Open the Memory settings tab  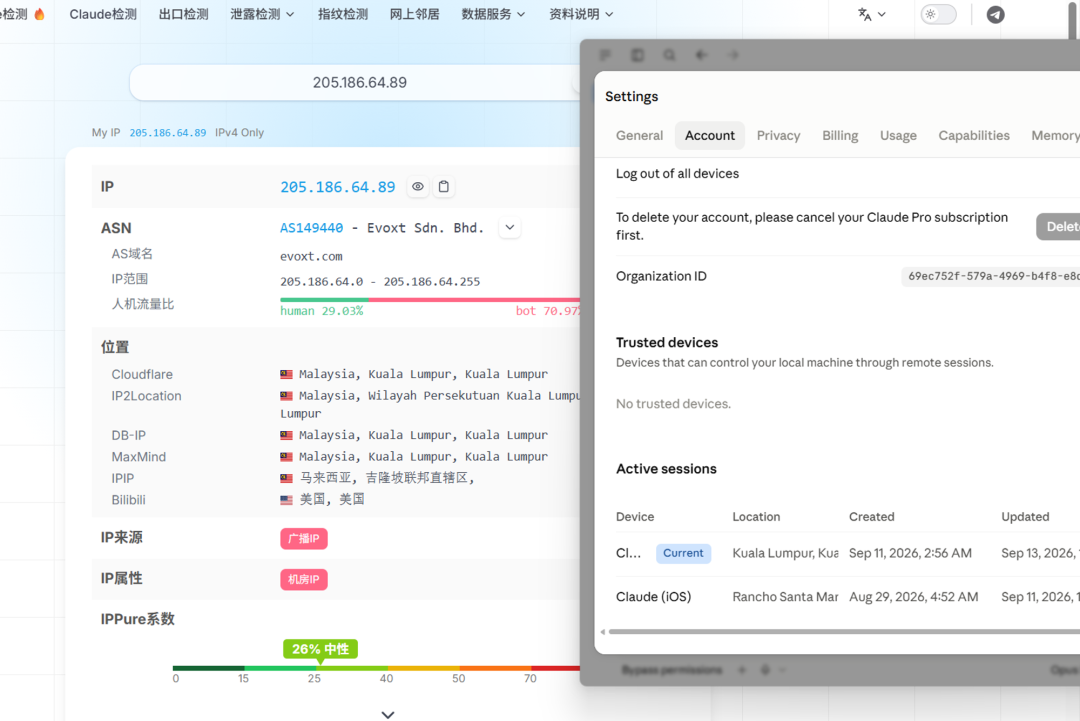[x=1054, y=136]
